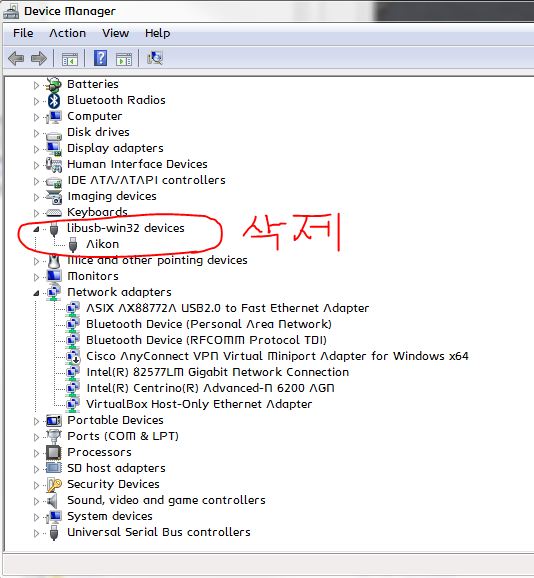Select the Imaging devices label
The width and height of the screenshot is (534, 578).
(112, 196)
